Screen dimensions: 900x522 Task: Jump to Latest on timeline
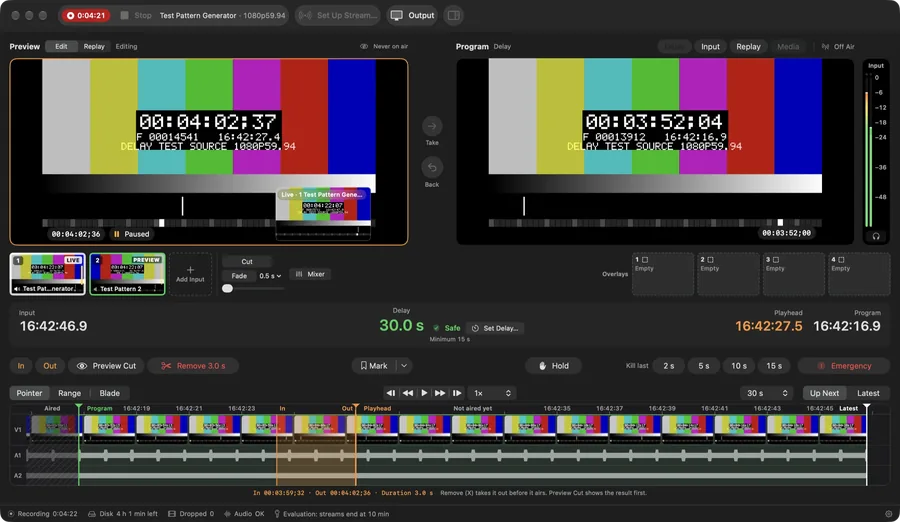(868, 393)
